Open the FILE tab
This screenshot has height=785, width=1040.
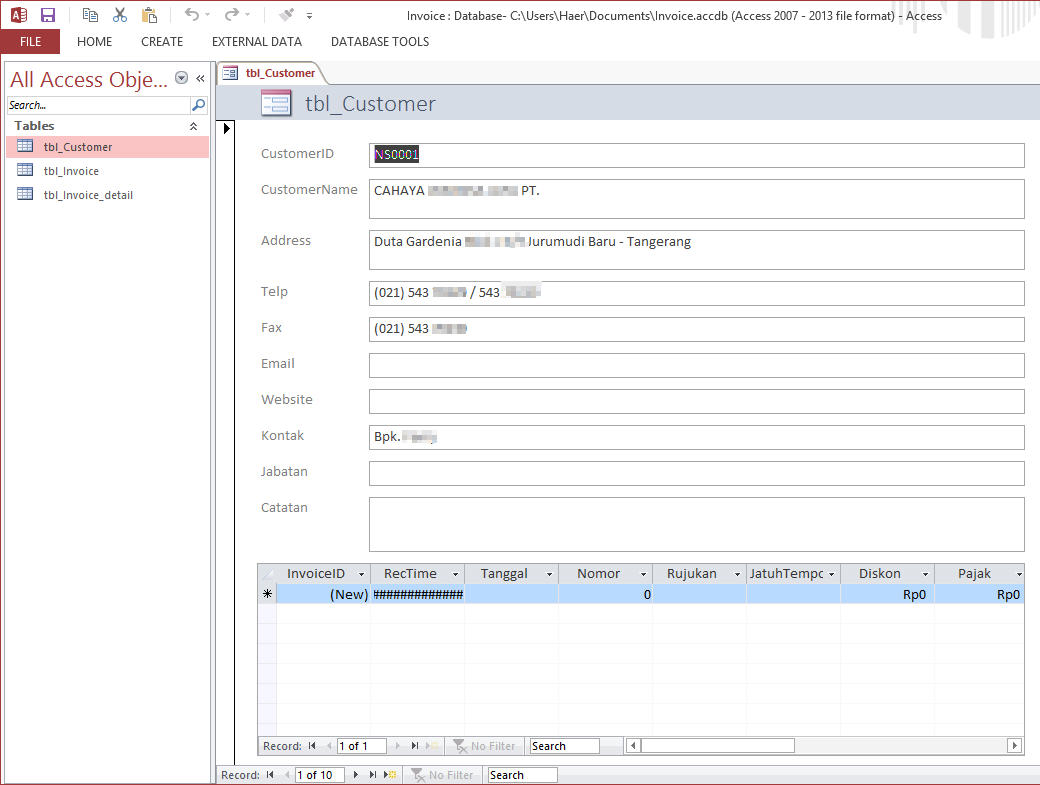point(31,42)
